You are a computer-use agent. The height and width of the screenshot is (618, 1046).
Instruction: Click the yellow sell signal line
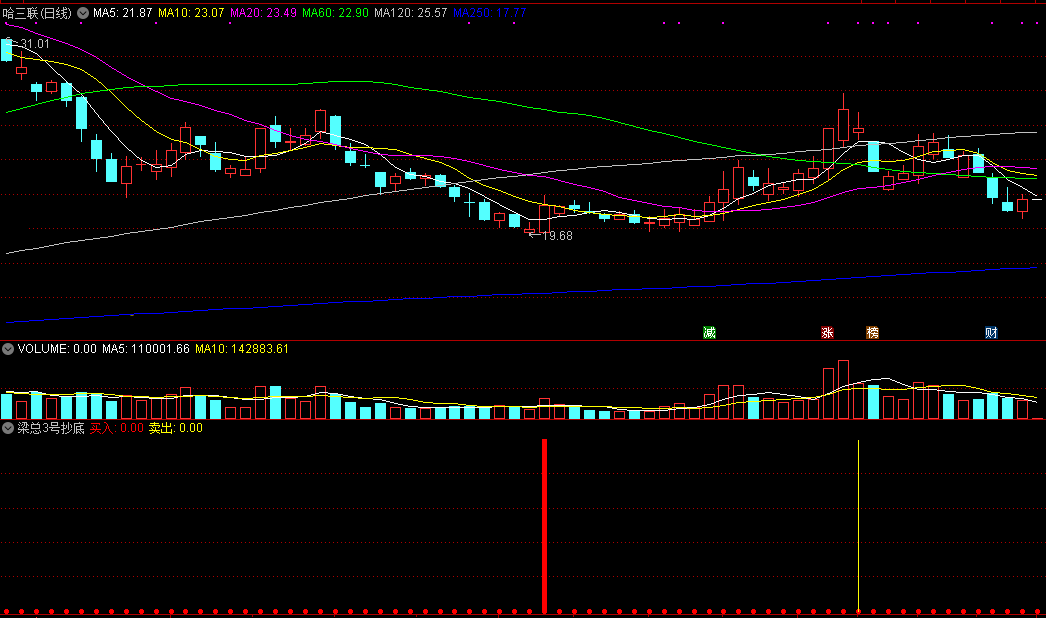(x=858, y=526)
